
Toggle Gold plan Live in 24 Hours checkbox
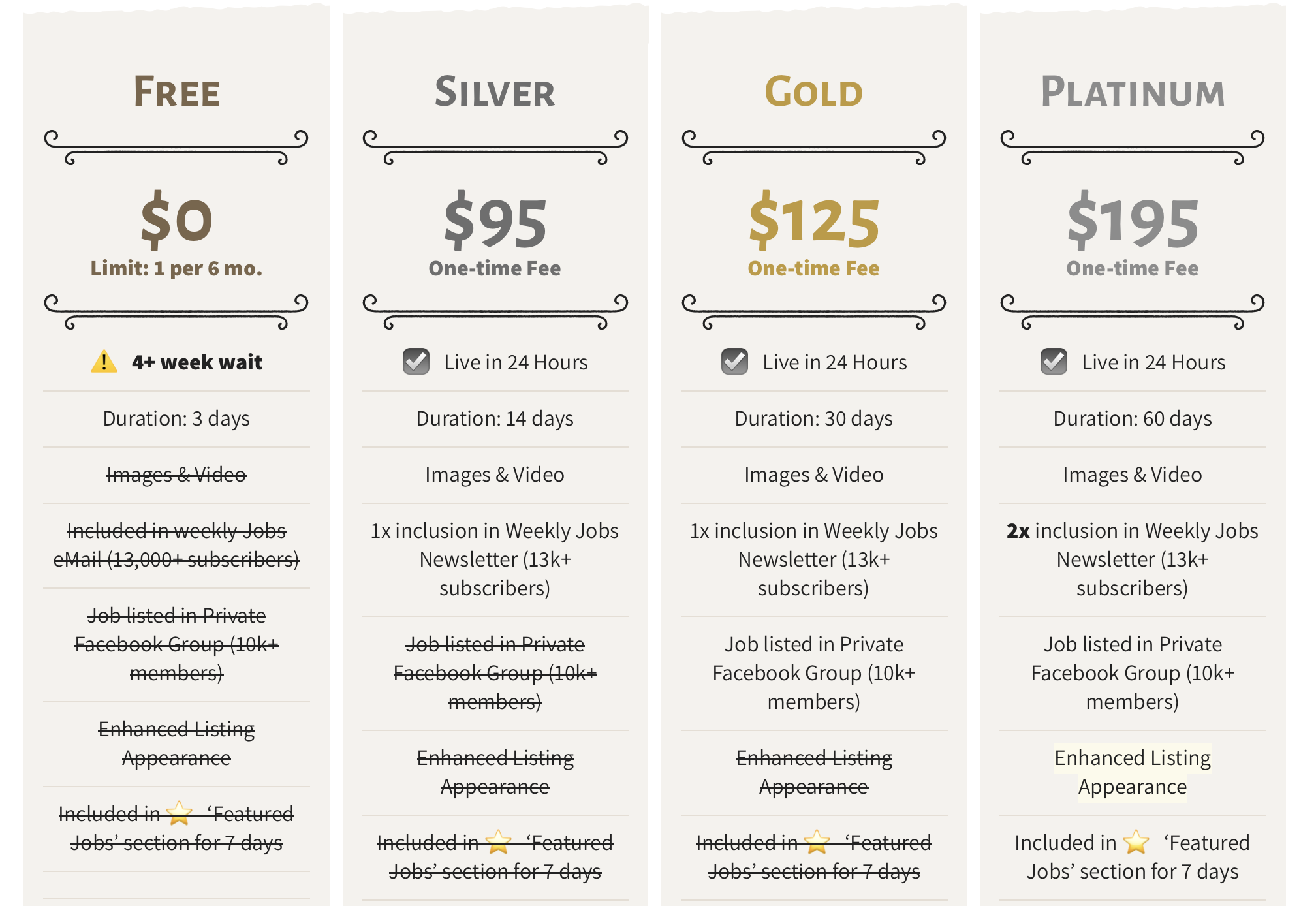click(734, 362)
